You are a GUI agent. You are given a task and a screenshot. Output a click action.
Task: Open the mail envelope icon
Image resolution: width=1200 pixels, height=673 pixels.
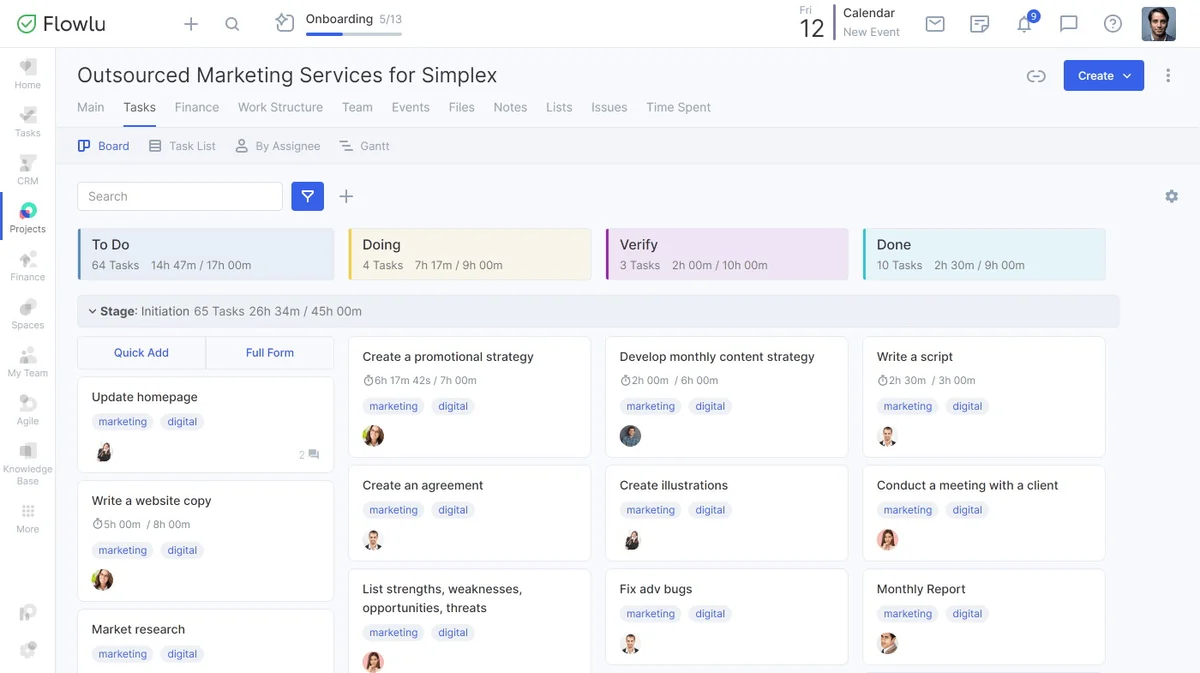coord(935,24)
